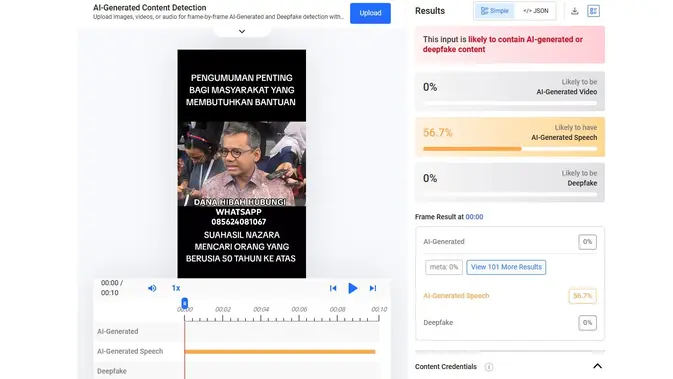Select the 0% Deepfake result card

pyautogui.click(x=510, y=182)
